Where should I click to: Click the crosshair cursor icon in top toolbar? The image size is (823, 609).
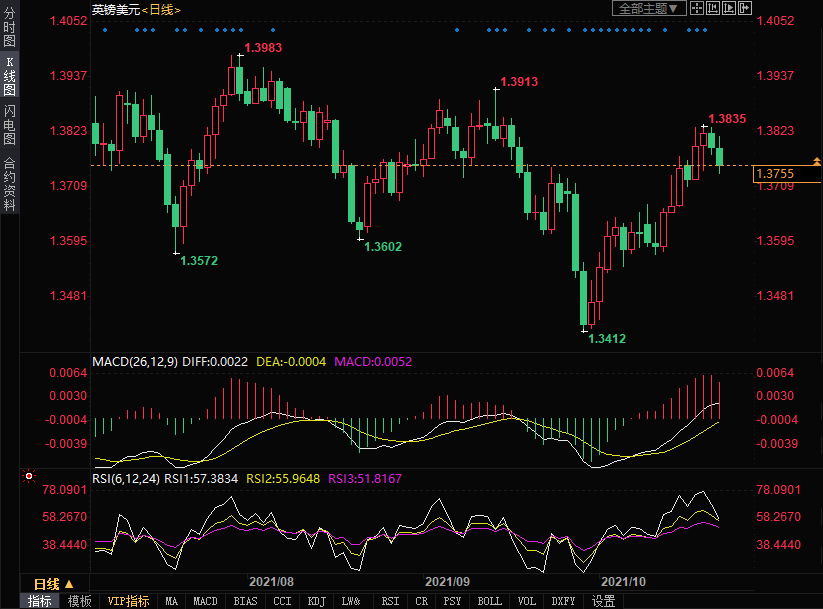[697, 8]
